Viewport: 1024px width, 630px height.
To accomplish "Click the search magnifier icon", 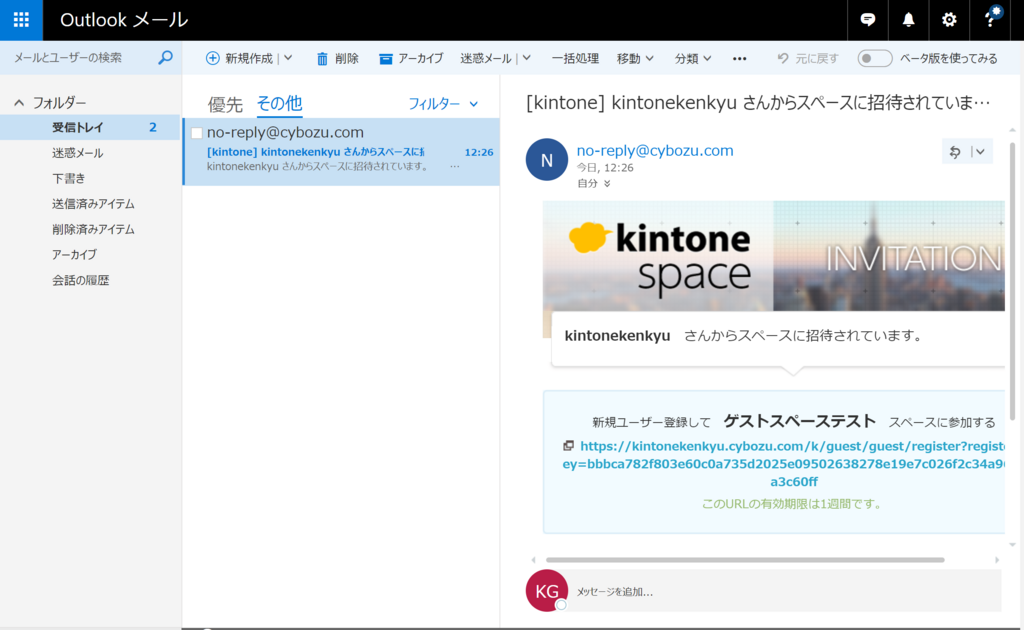I will tap(165, 57).
